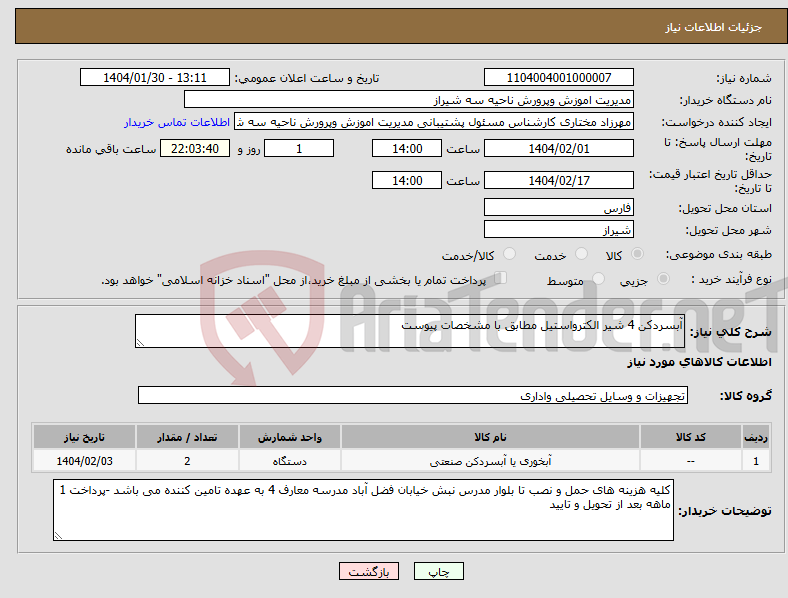Click delivery city field شیراز
The image size is (788, 598).
pyautogui.click(x=558, y=229)
